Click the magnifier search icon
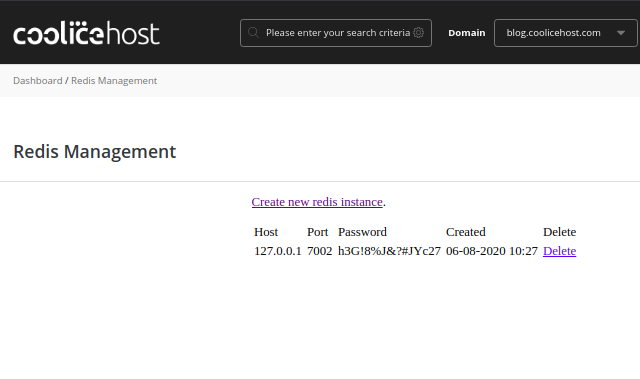This screenshot has height=379, width=640. coord(253,33)
